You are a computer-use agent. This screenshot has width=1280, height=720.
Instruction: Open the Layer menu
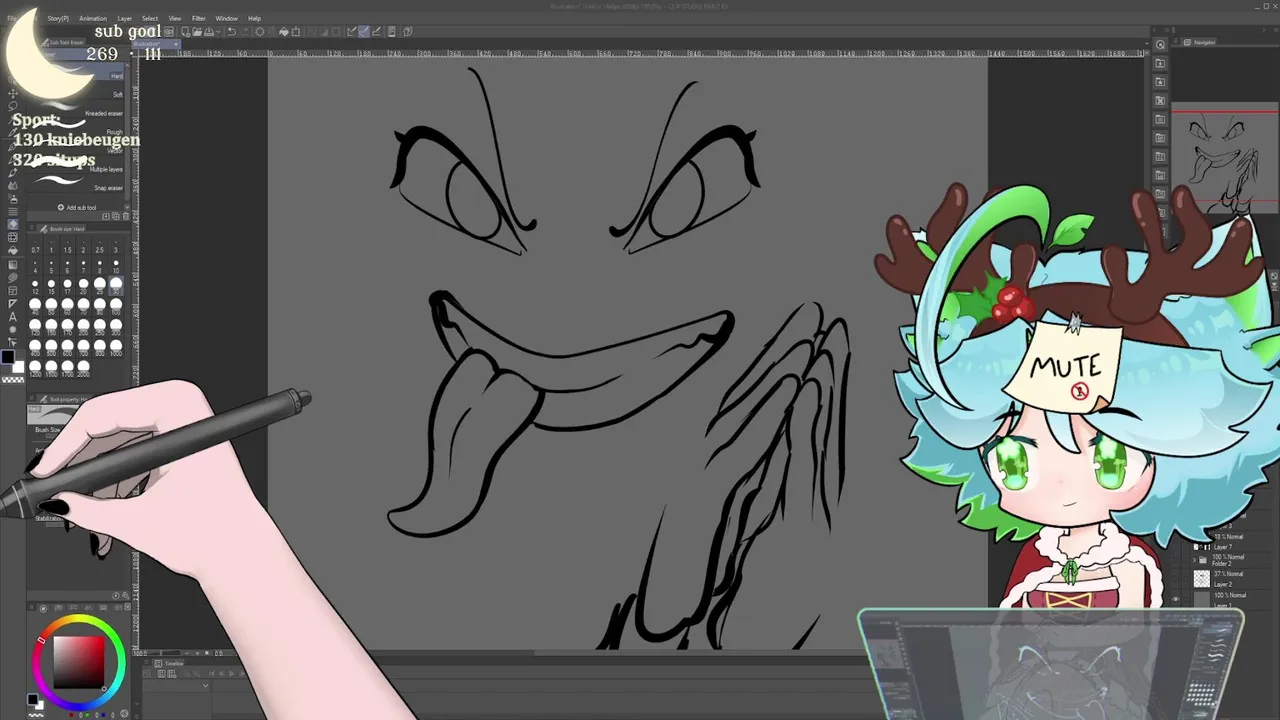124,18
